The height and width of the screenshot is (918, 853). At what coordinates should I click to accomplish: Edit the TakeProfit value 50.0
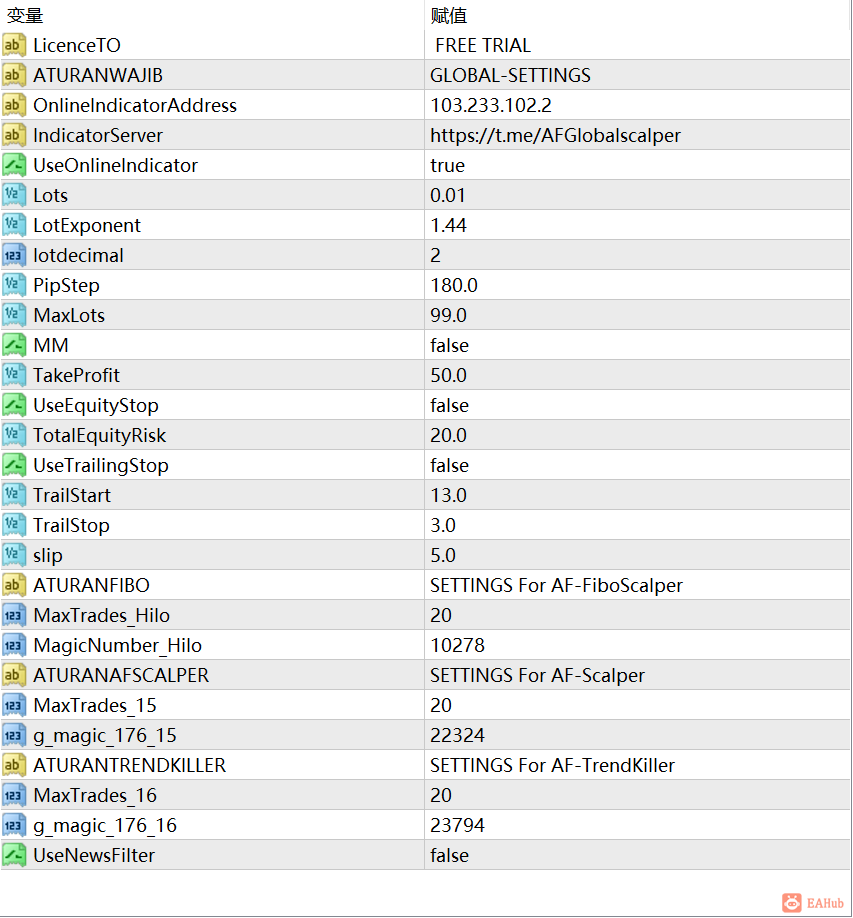[637, 375]
